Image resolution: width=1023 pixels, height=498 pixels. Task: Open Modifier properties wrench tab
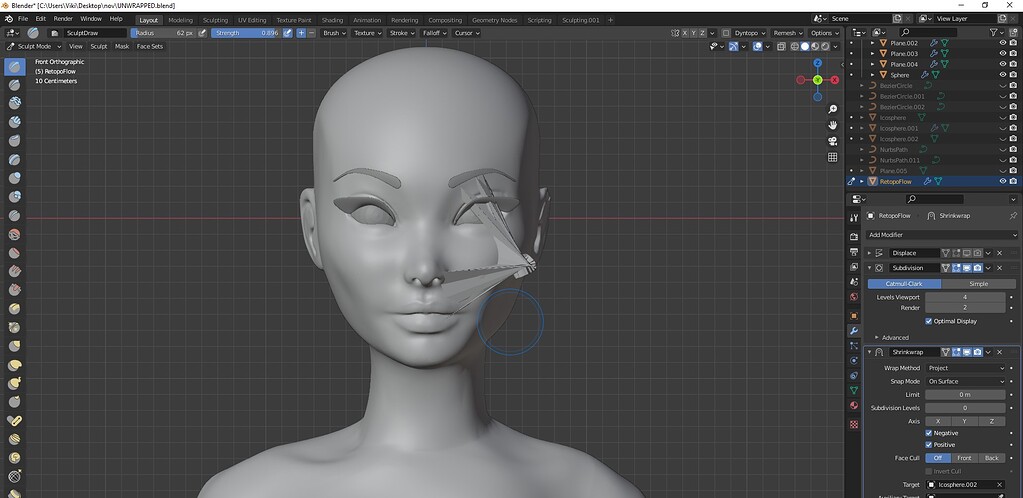[x=854, y=331]
